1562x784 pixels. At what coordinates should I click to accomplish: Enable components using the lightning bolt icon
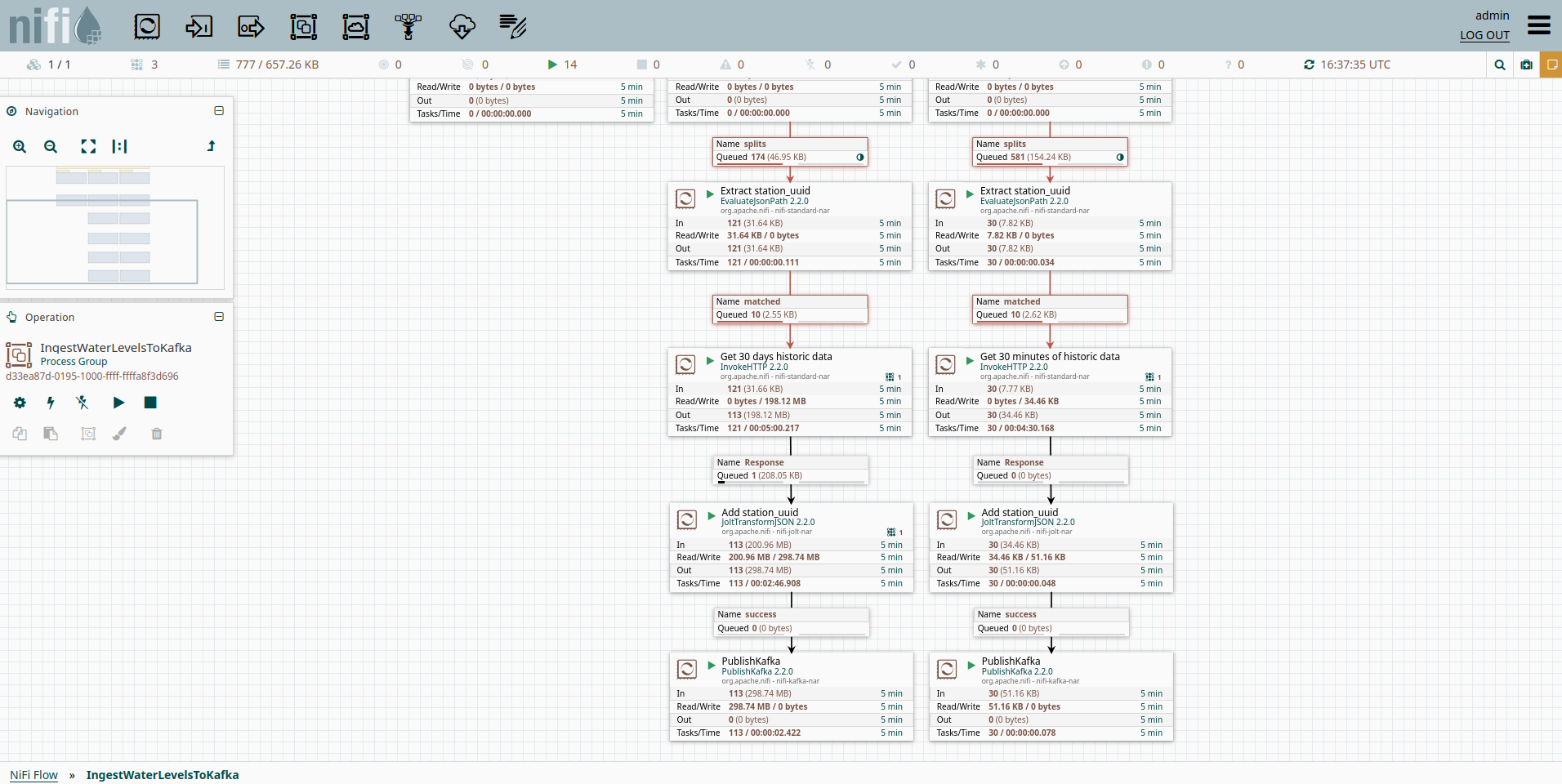pyautogui.click(x=51, y=403)
